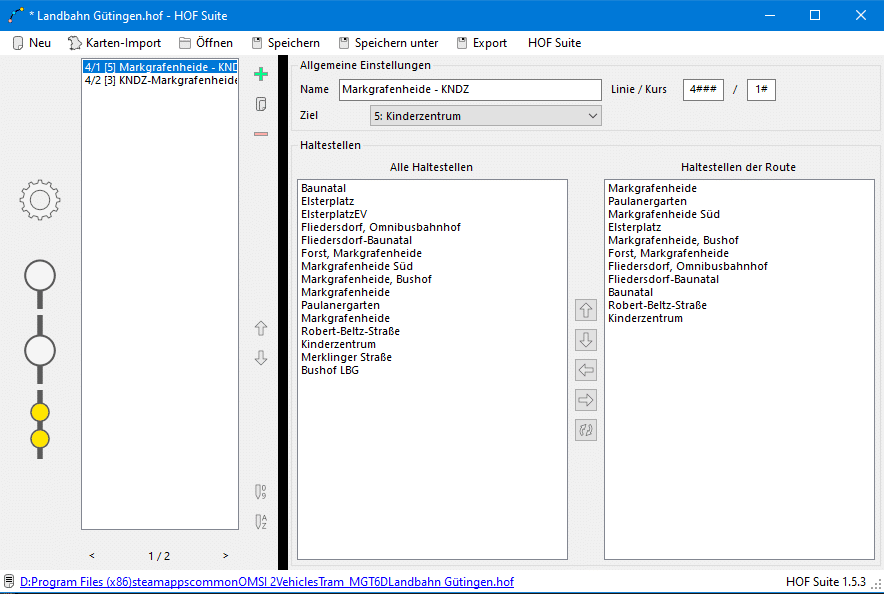Select Merklinger Straße in all stops list
Screen dimensions: 884x594
pyautogui.click(x=346, y=357)
